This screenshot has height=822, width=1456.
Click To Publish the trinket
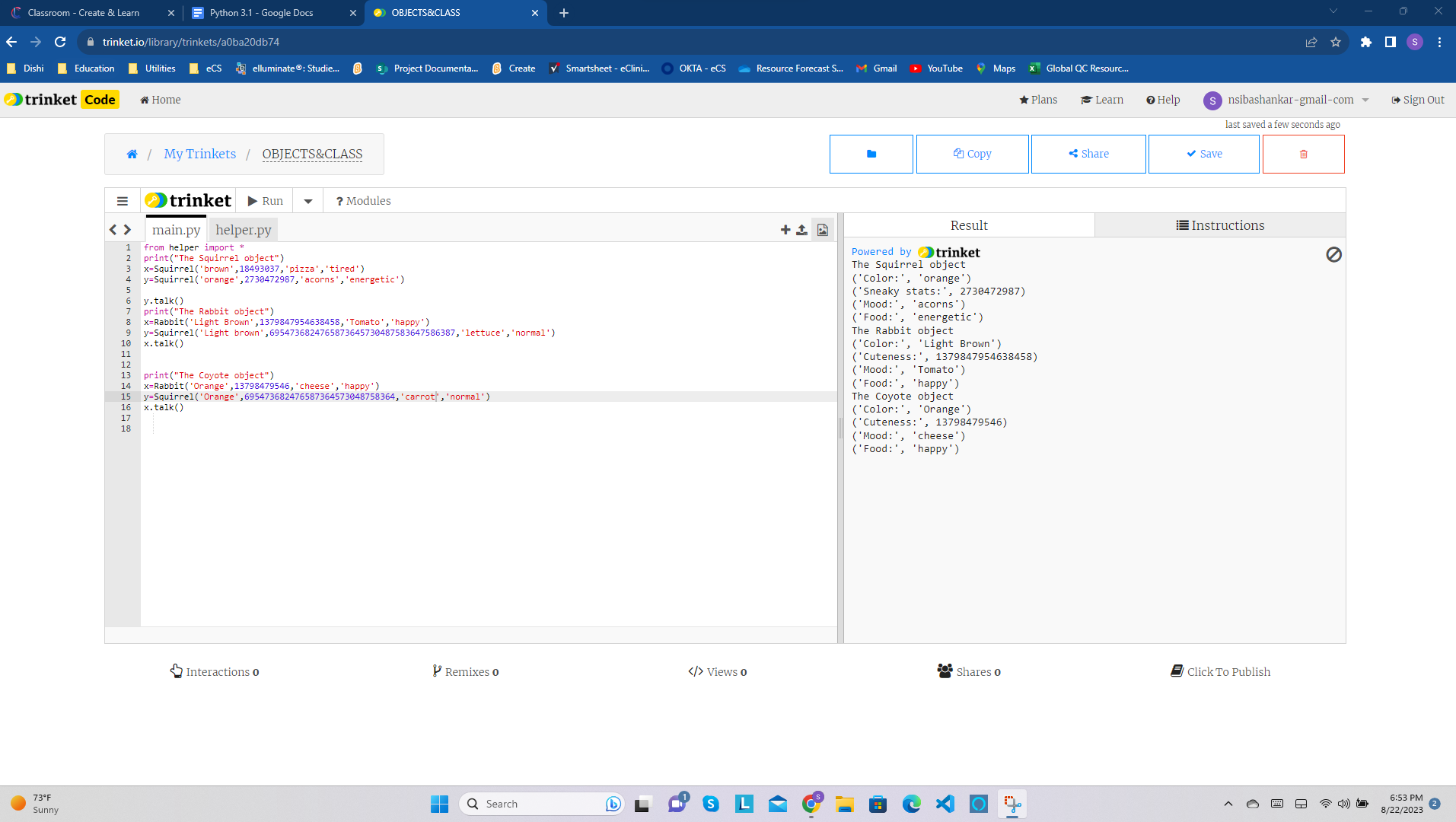(x=1220, y=671)
